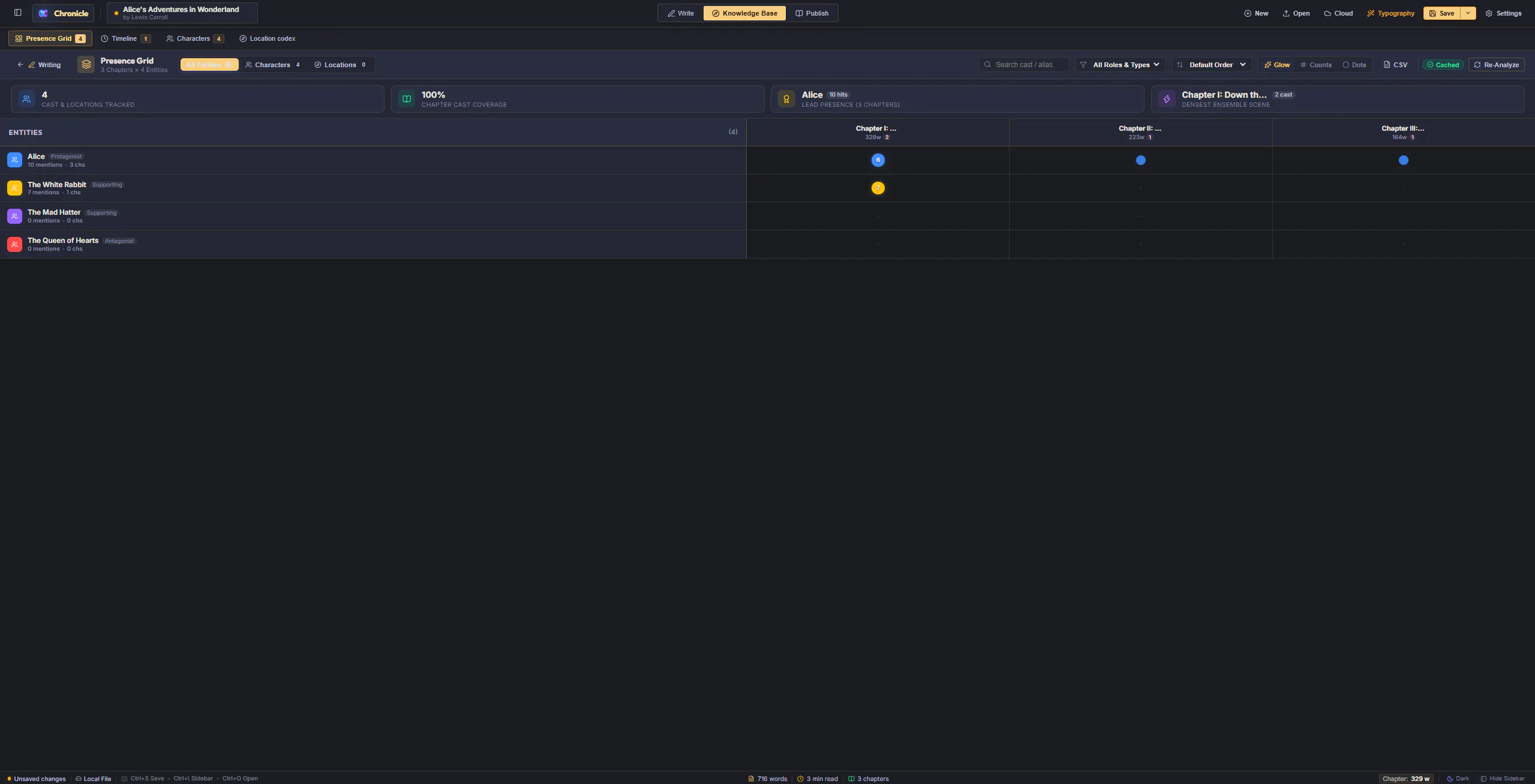This screenshot has width=1535, height=784.
Task: Click the Presence Grid layers icon
Action: click(86, 64)
